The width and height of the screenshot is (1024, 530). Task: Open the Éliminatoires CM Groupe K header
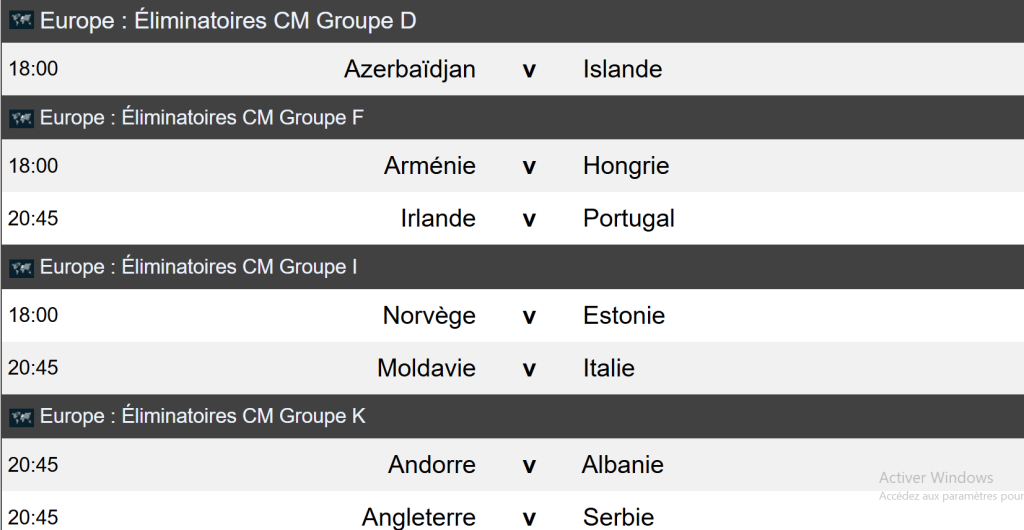tap(202, 417)
